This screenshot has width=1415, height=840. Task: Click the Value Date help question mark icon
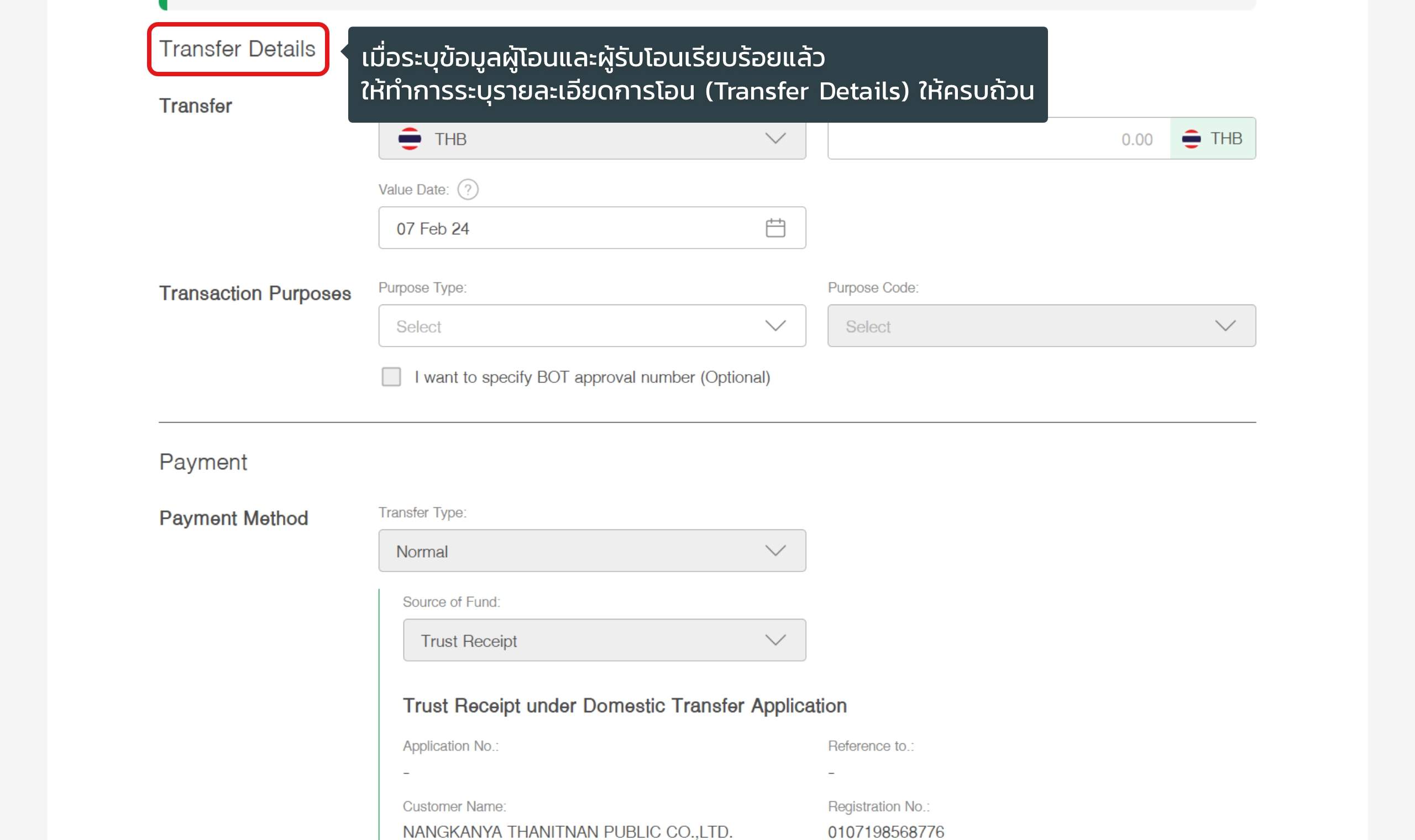coord(468,190)
